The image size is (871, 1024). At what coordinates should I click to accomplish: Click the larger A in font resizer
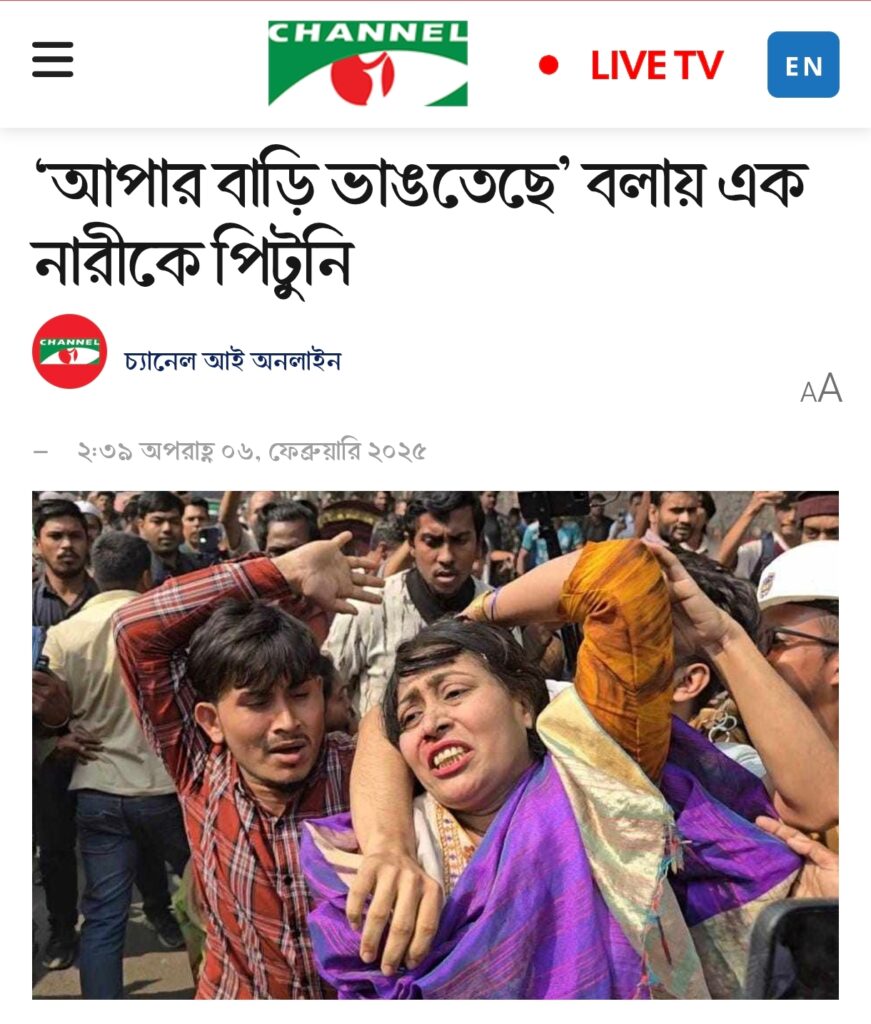point(830,388)
